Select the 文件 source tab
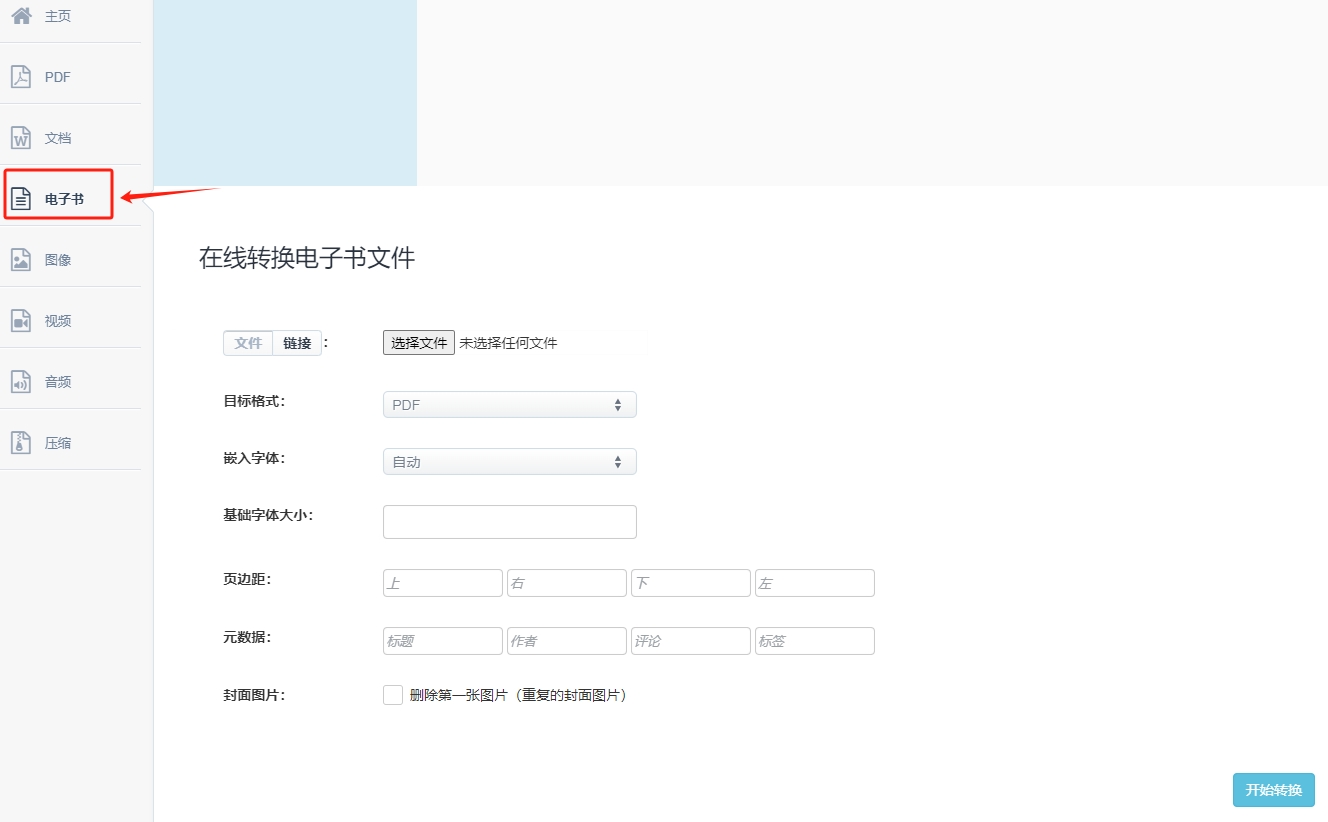The width and height of the screenshot is (1328, 822). (x=248, y=343)
